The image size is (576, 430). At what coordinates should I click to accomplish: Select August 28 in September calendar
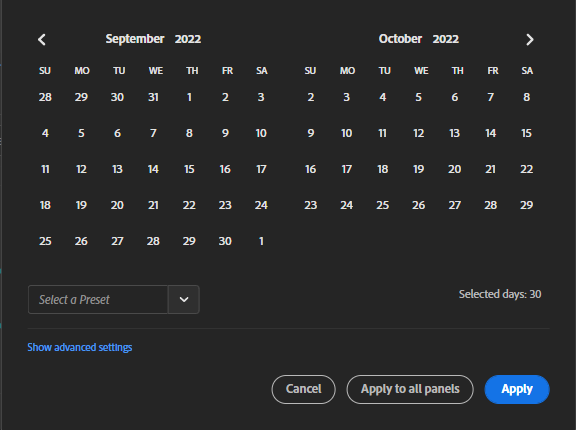45,97
